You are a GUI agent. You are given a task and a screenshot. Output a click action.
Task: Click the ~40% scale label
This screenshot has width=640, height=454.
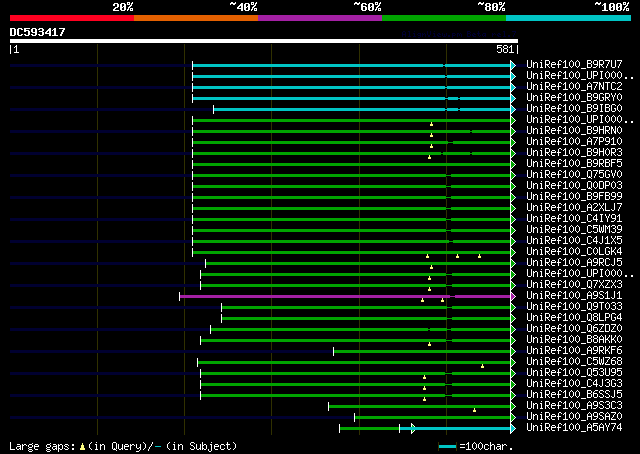click(243, 7)
